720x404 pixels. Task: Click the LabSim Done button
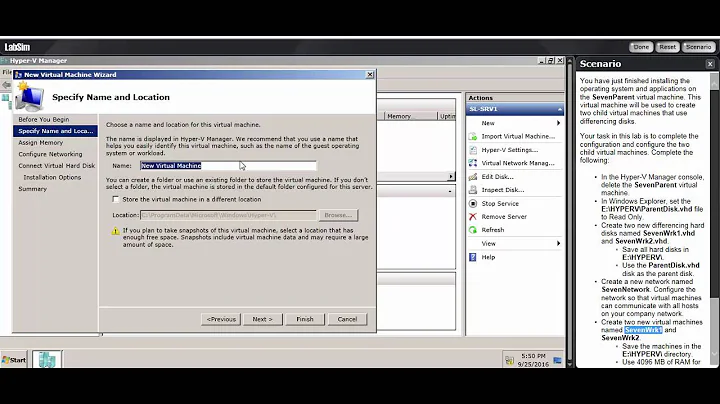[641, 47]
